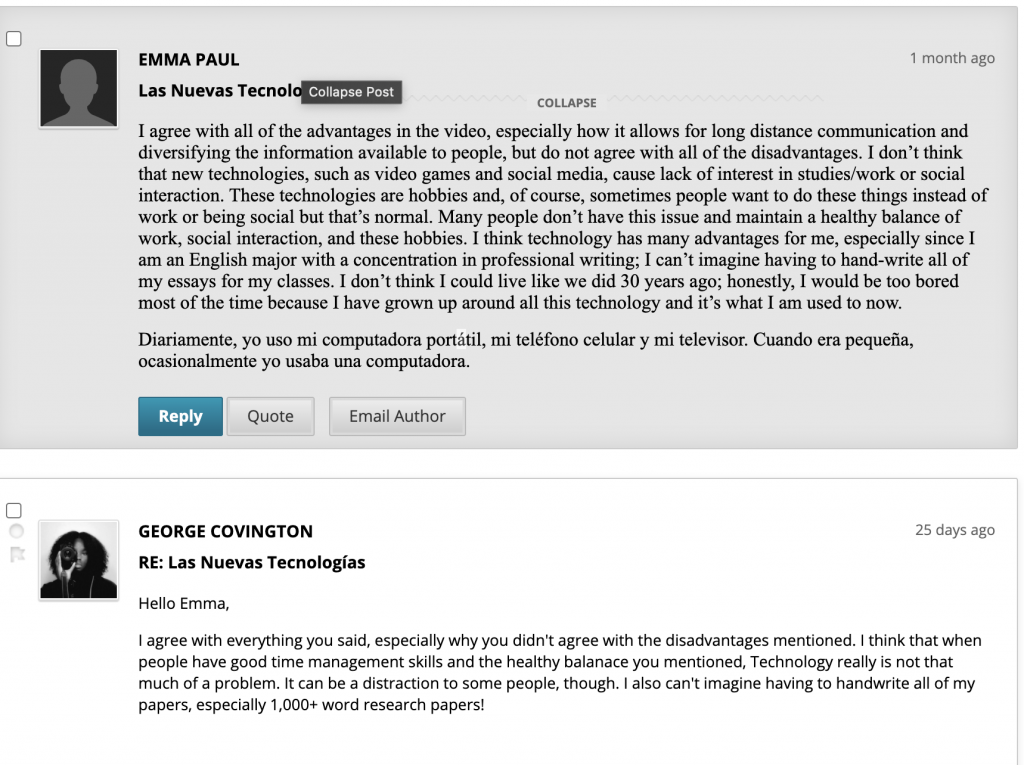Flag George Covington's reply with the flag icon

point(17,555)
